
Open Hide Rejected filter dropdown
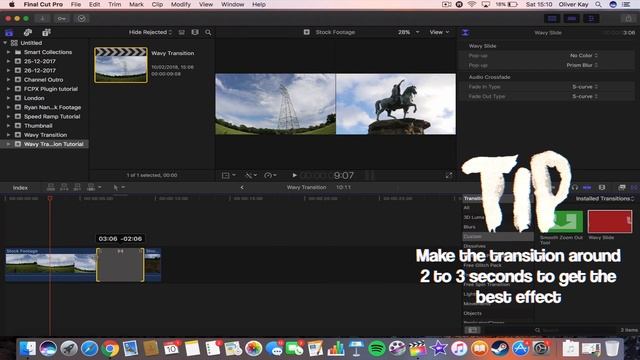pos(150,32)
